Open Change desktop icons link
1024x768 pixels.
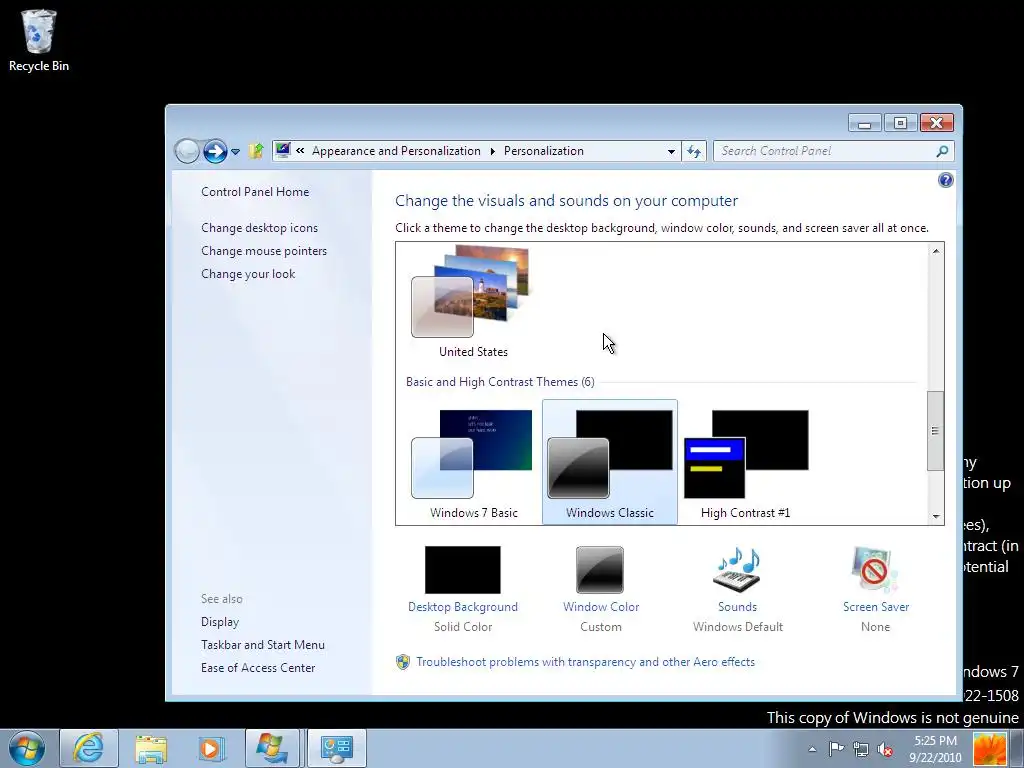coord(259,228)
